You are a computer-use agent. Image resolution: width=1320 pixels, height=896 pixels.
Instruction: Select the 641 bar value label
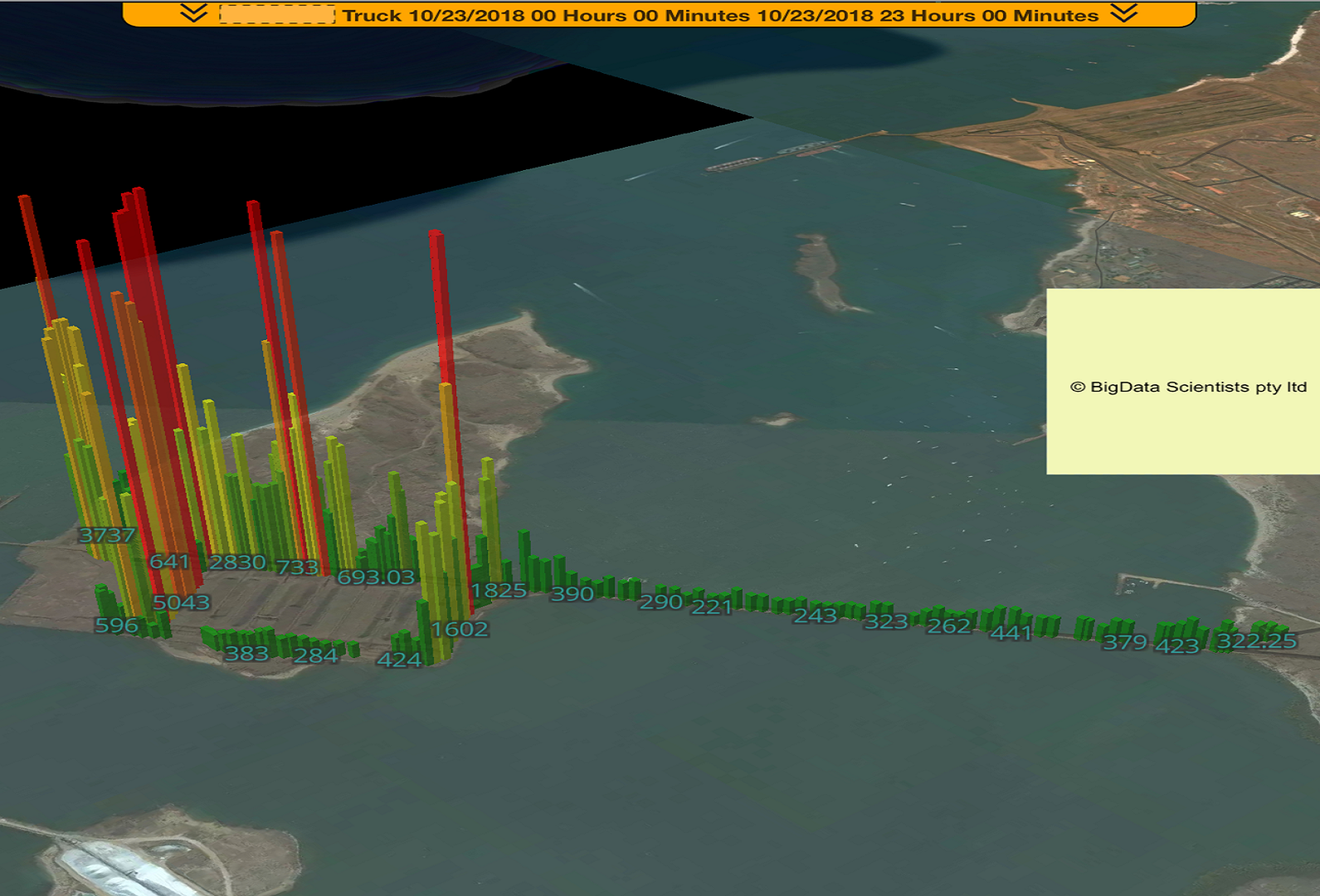pos(170,562)
